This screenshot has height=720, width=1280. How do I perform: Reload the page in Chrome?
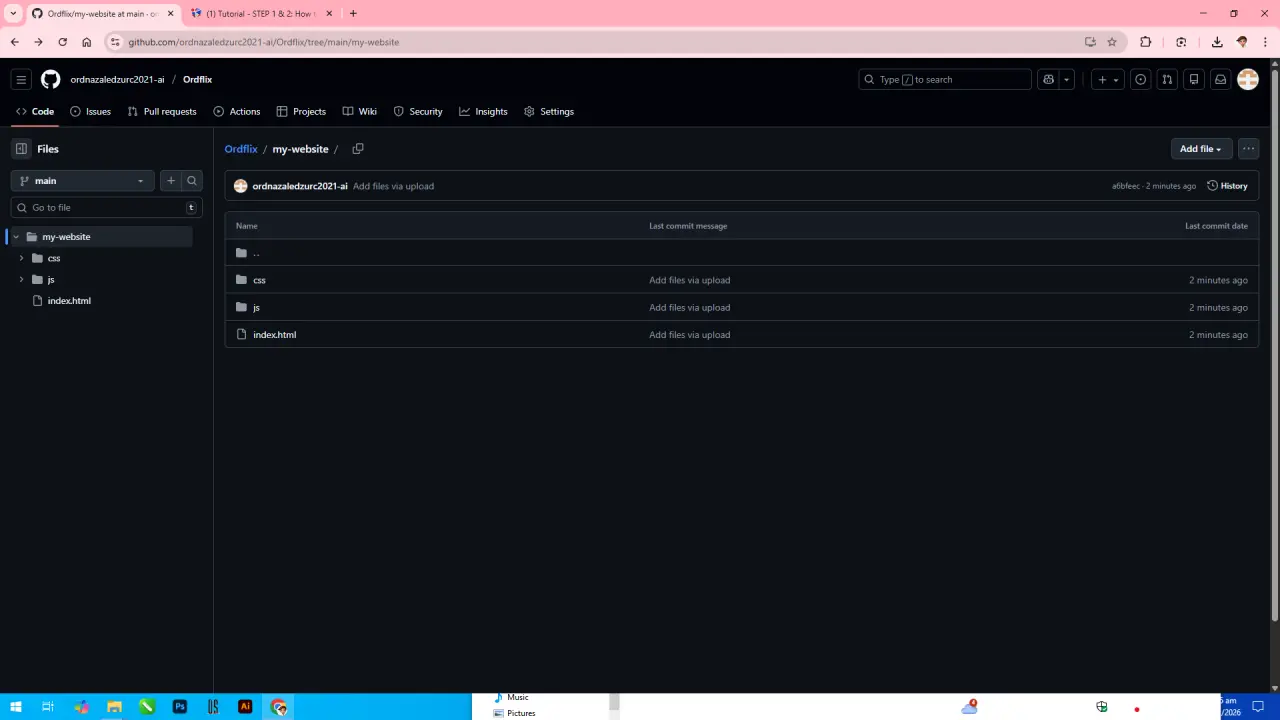tap(62, 42)
